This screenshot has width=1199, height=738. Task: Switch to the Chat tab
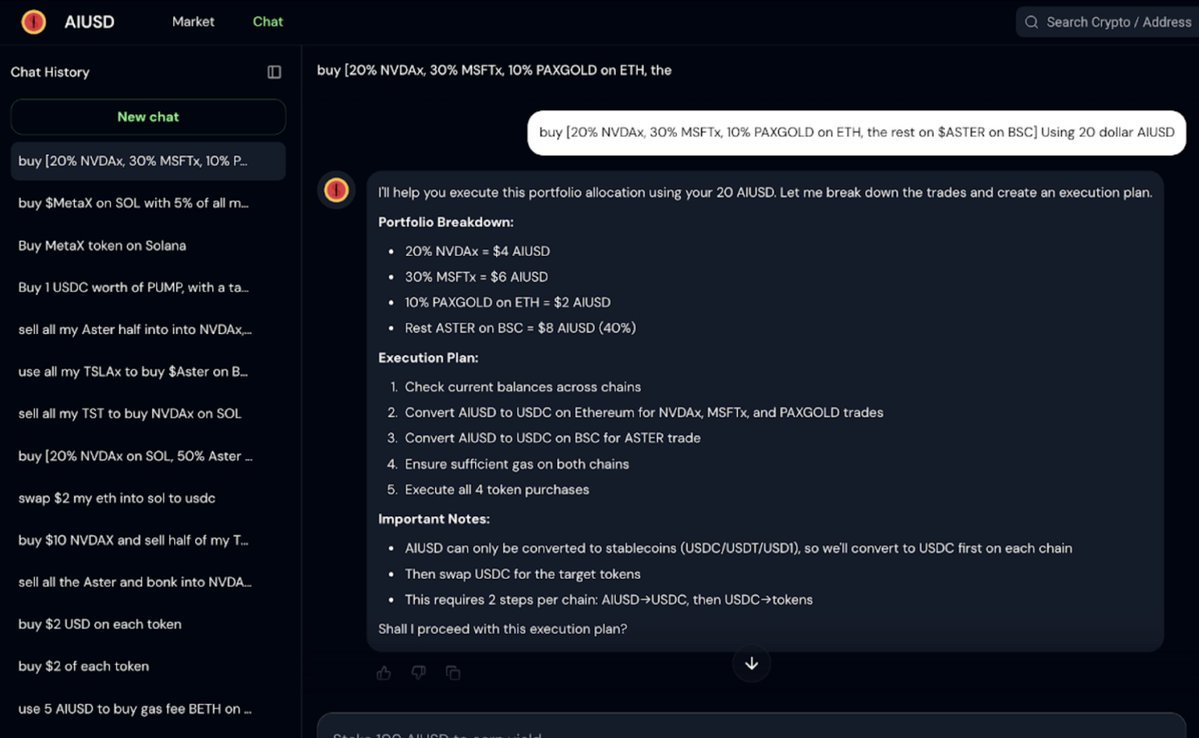[x=268, y=22]
